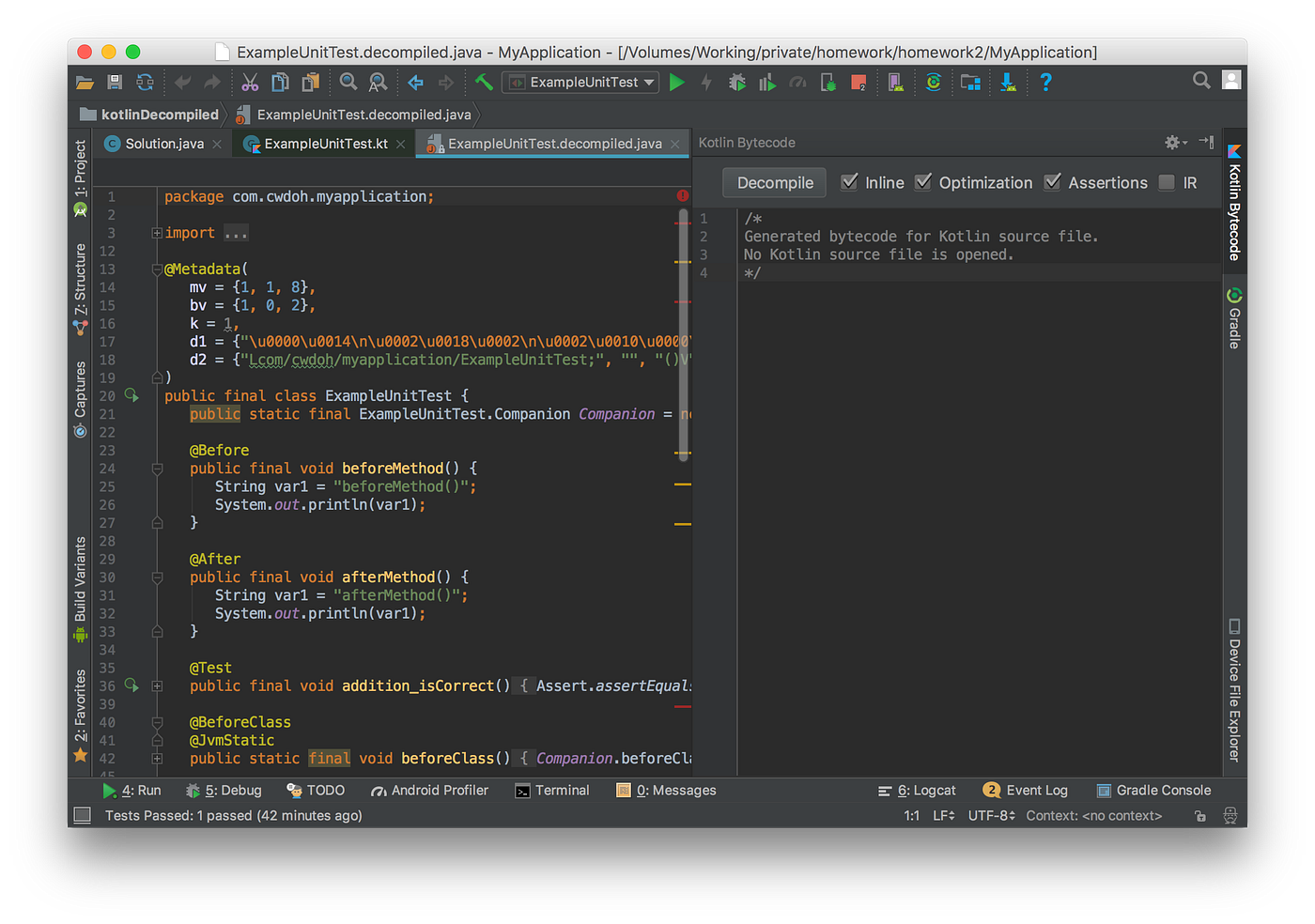Image resolution: width=1315 pixels, height=924 pixels.
Task: Debug the current configuration with the bug icon
Action: click(x=737, y=82)
